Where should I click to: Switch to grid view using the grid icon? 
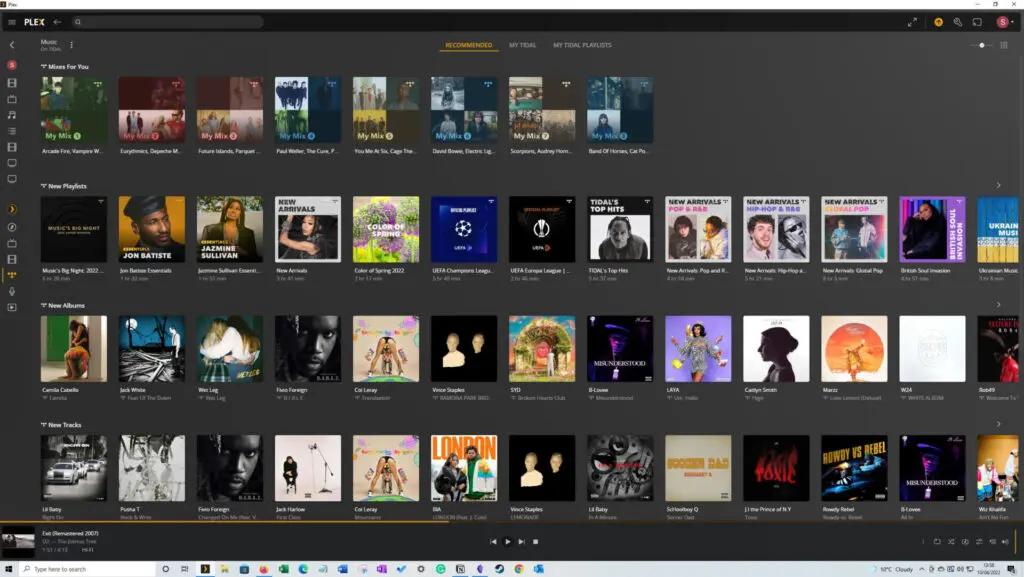coord(1004,45)
